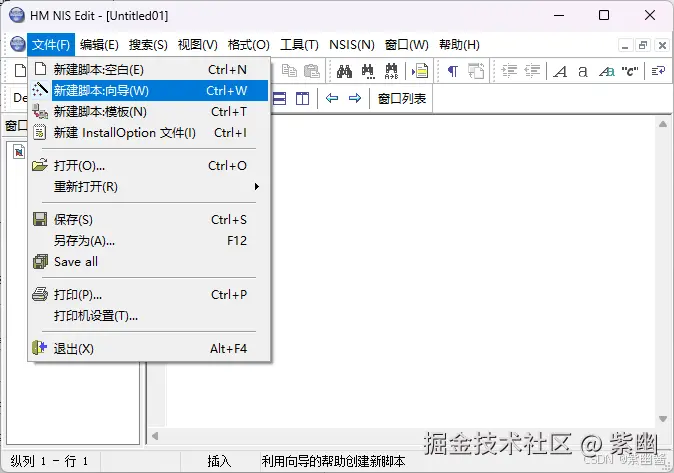
Task: Click the HM NIS Edit title bar icon
Action: 17,15
